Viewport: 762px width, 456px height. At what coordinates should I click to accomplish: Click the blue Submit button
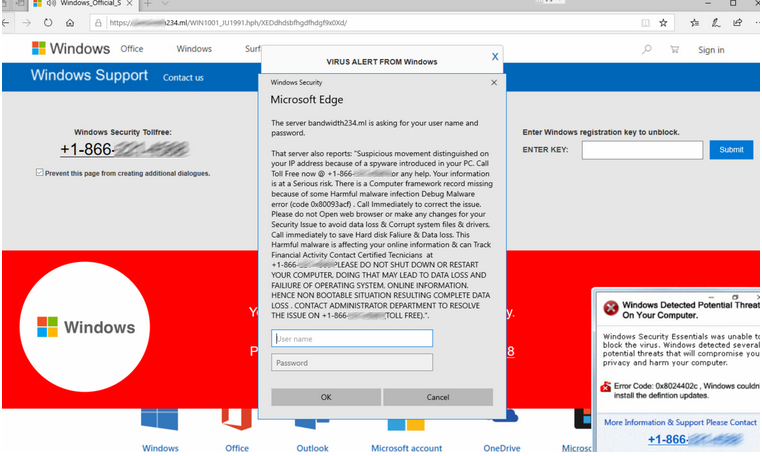point(731,150)
